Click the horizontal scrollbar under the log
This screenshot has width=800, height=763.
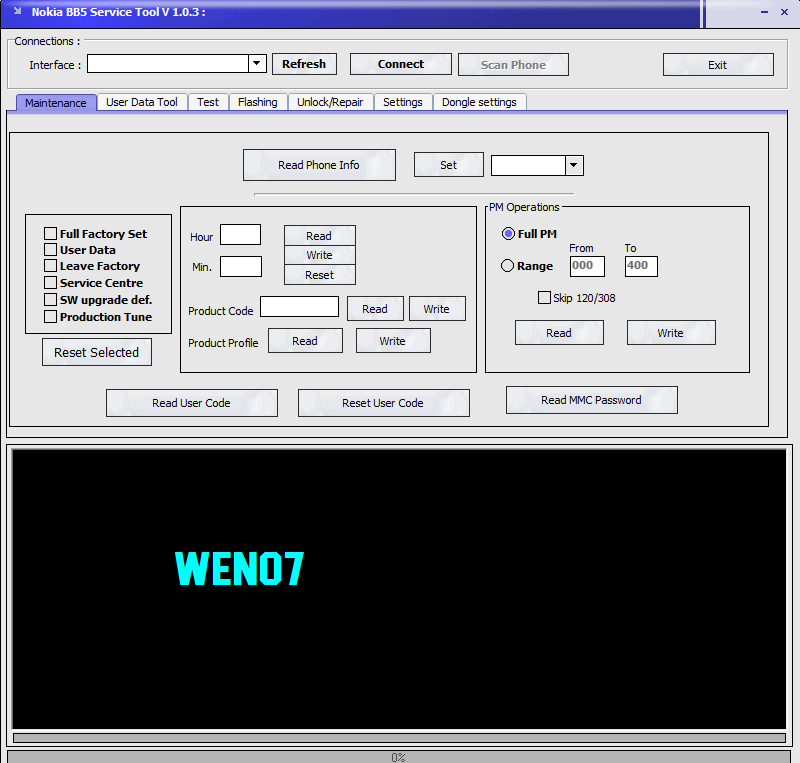399,738
